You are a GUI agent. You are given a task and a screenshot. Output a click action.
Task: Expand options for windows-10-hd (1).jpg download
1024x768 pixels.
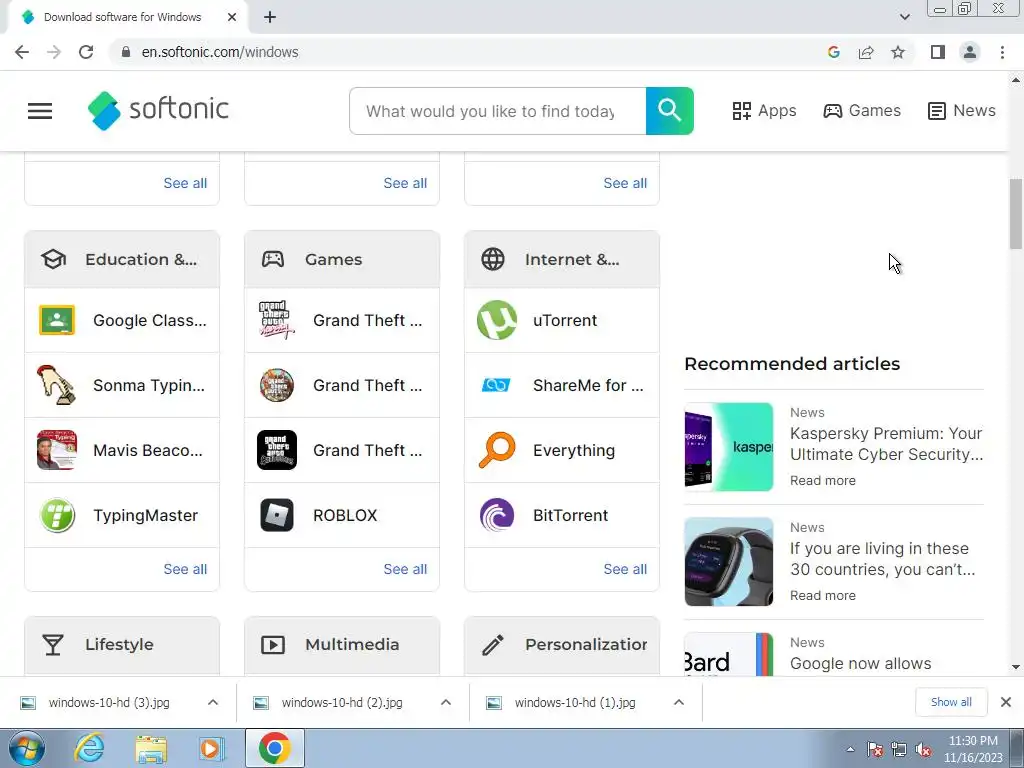coord(679,703)
